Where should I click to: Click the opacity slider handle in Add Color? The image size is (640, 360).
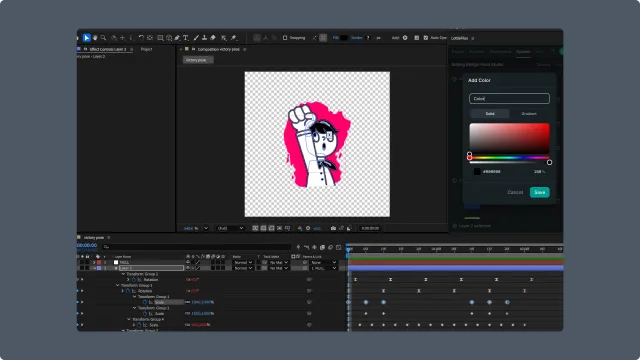point(549,162)
